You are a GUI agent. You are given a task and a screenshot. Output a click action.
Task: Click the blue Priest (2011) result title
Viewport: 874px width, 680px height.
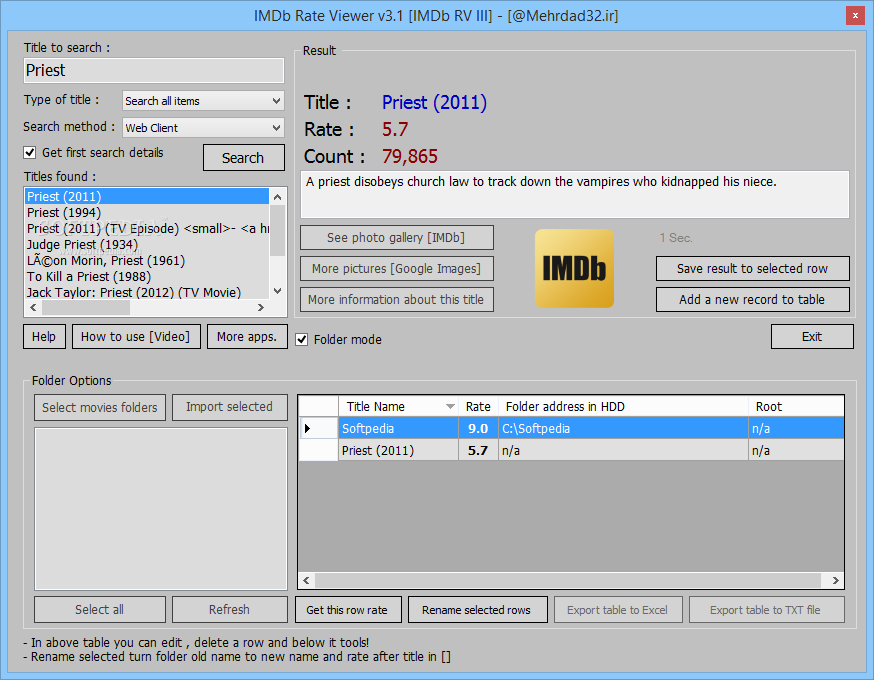(x=434, y=103)
